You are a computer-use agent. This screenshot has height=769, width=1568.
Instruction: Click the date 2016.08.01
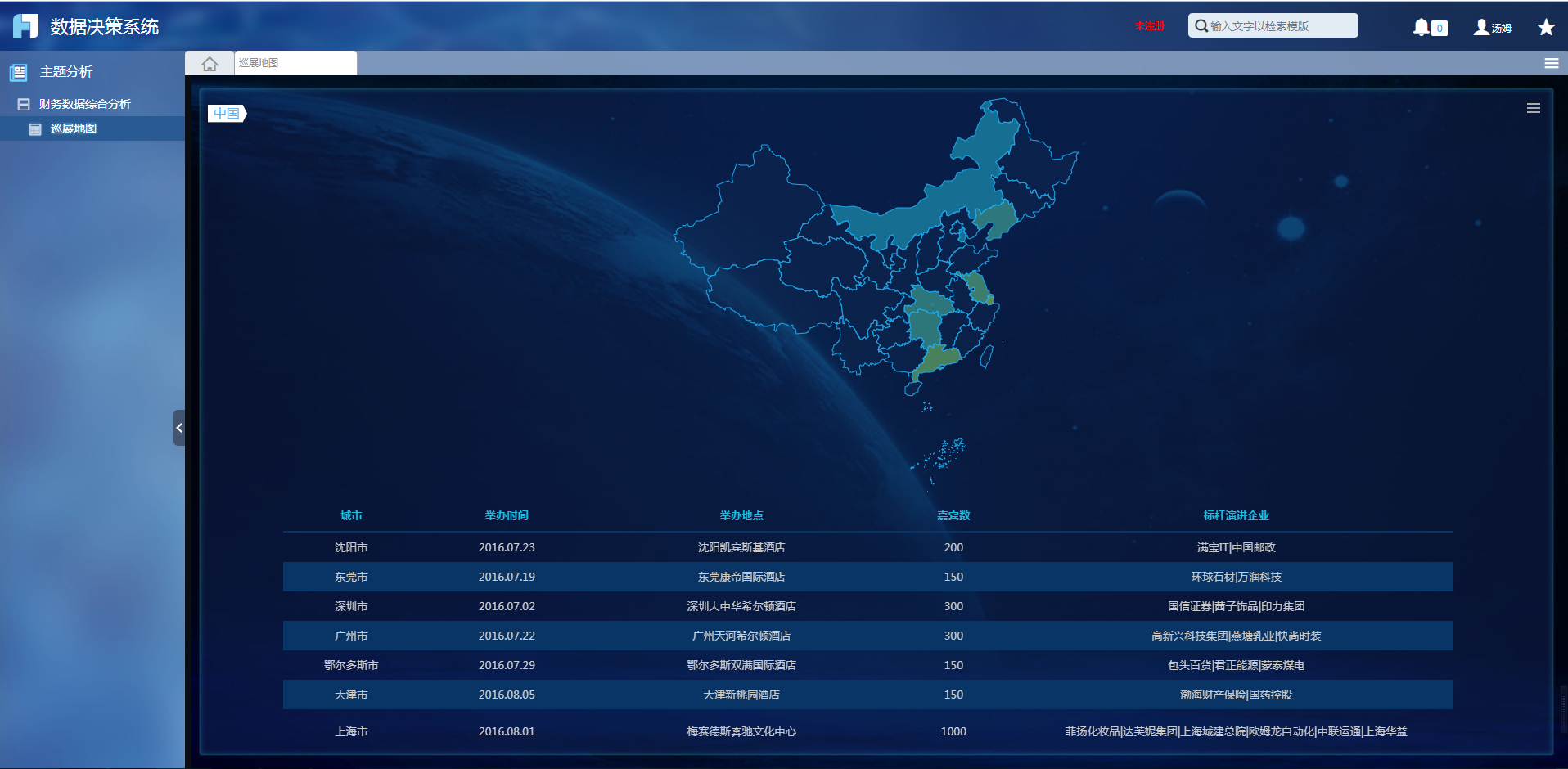point(507,731)
